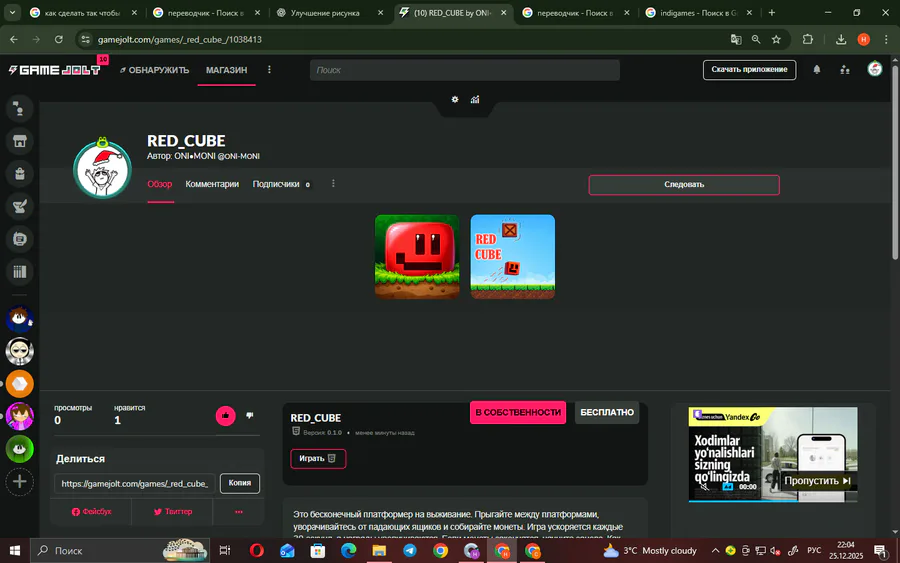Click Chrome zoom magnifier icon

pyautogui.click(x=756, y=40)
